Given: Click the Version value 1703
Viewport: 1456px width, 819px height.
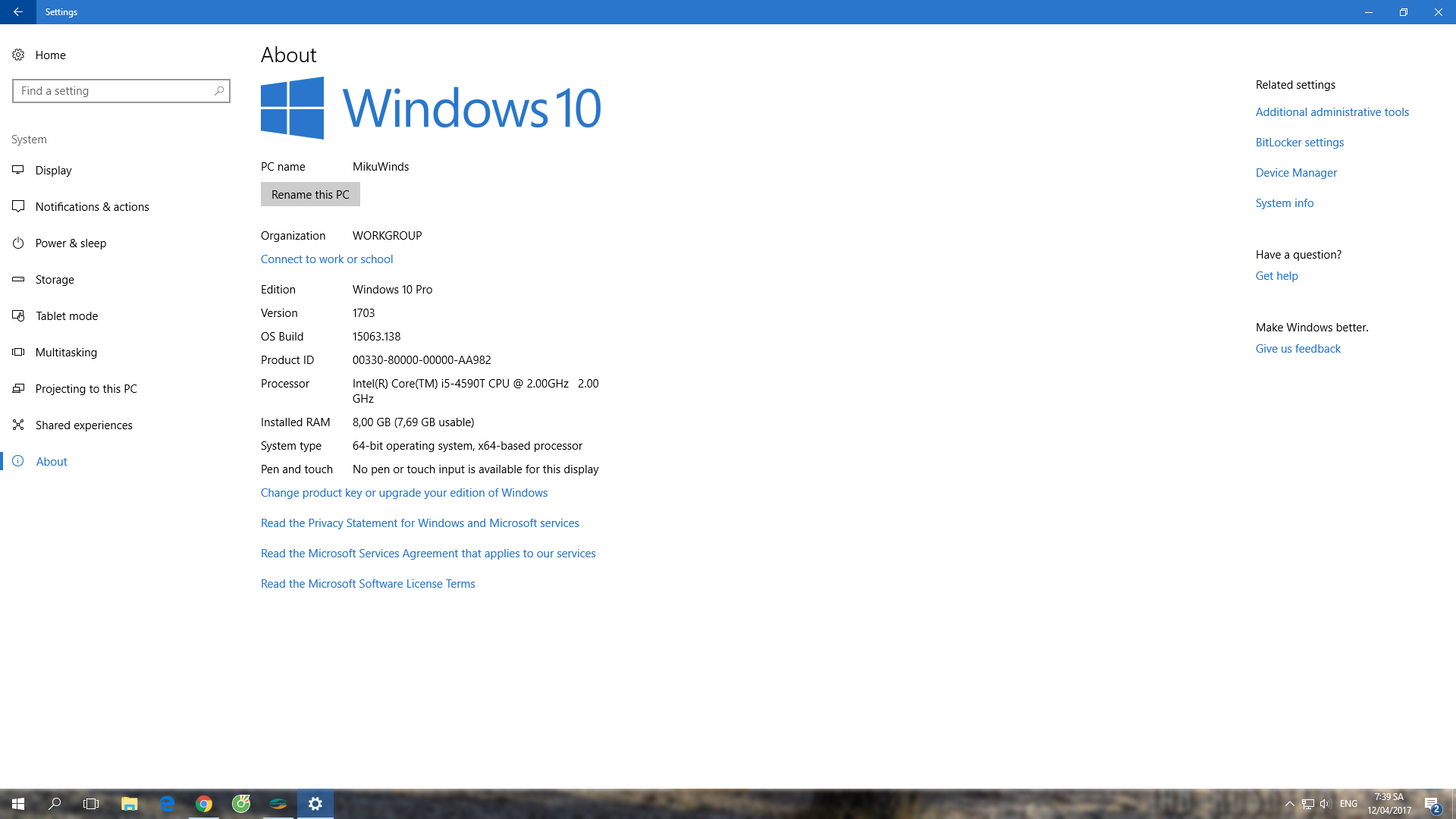Looking at the screenshot, I should tap(363, 313).
